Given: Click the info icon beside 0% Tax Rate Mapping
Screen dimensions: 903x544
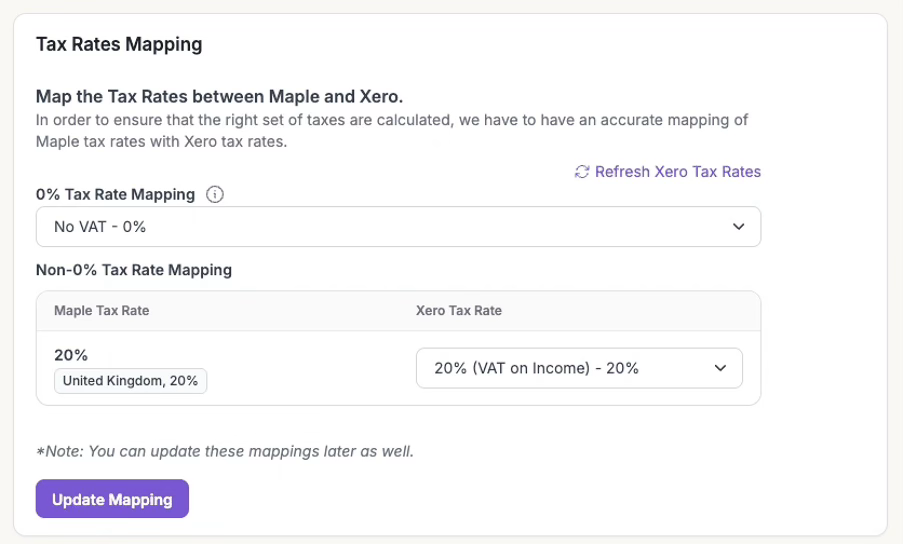Looking at the screenshot, I should point(214,195).
